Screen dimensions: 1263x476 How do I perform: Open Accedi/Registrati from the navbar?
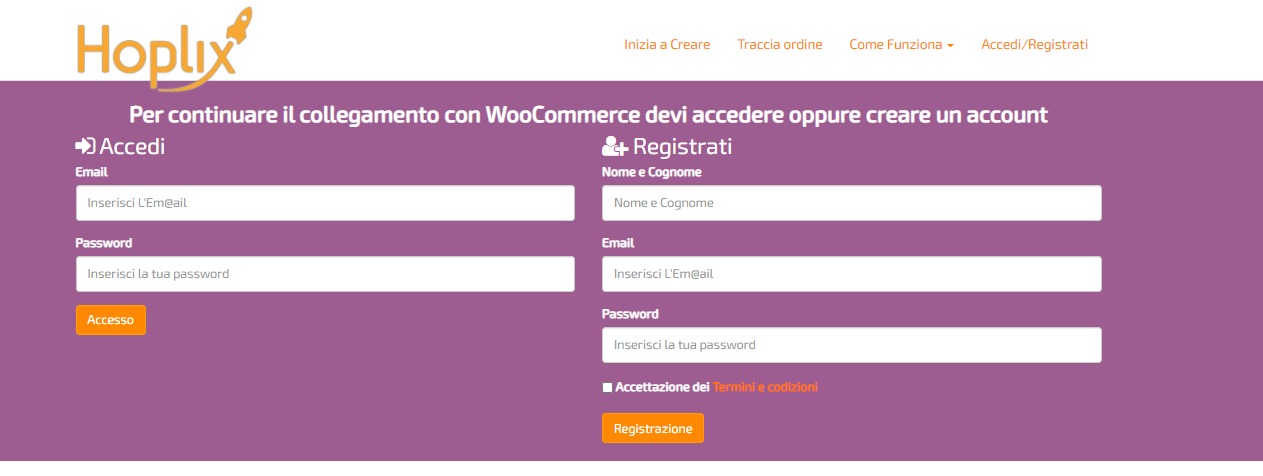[1034, 44]
